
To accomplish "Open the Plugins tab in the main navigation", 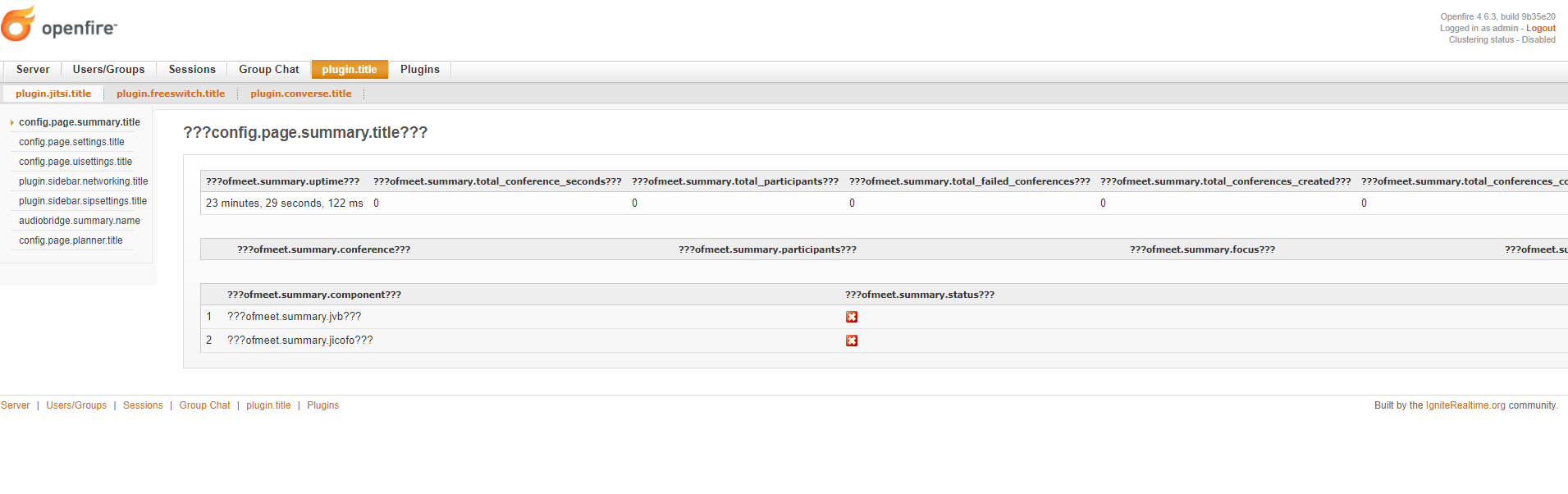I will point(419,69).
